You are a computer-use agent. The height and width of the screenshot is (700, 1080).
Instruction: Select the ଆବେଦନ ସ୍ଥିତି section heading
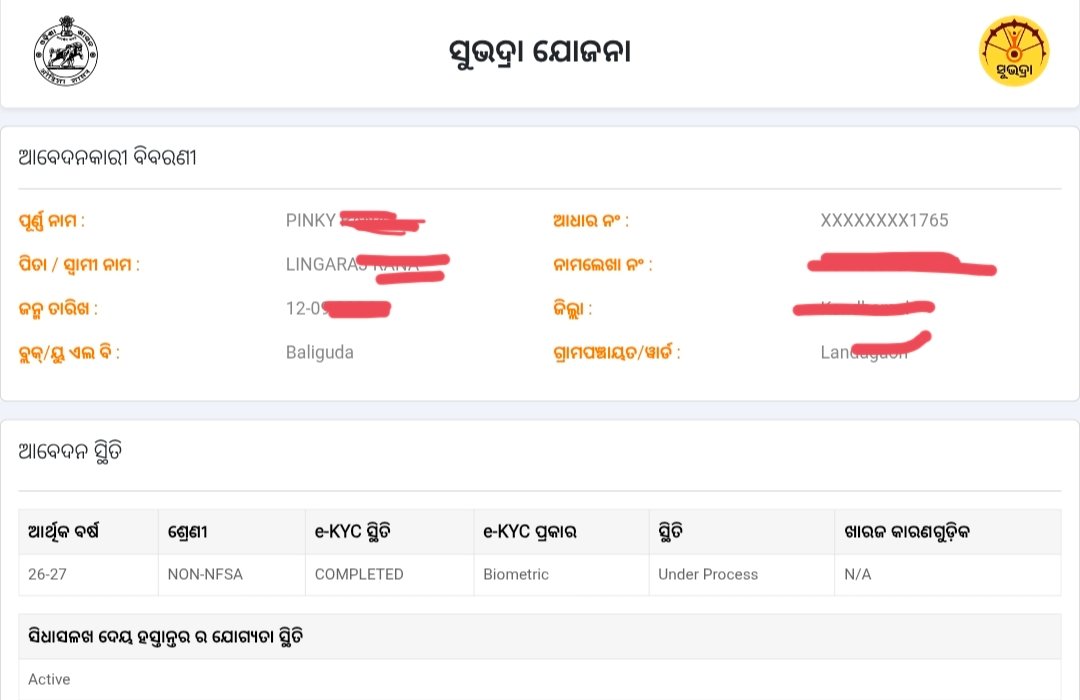(x=70, y=452)
